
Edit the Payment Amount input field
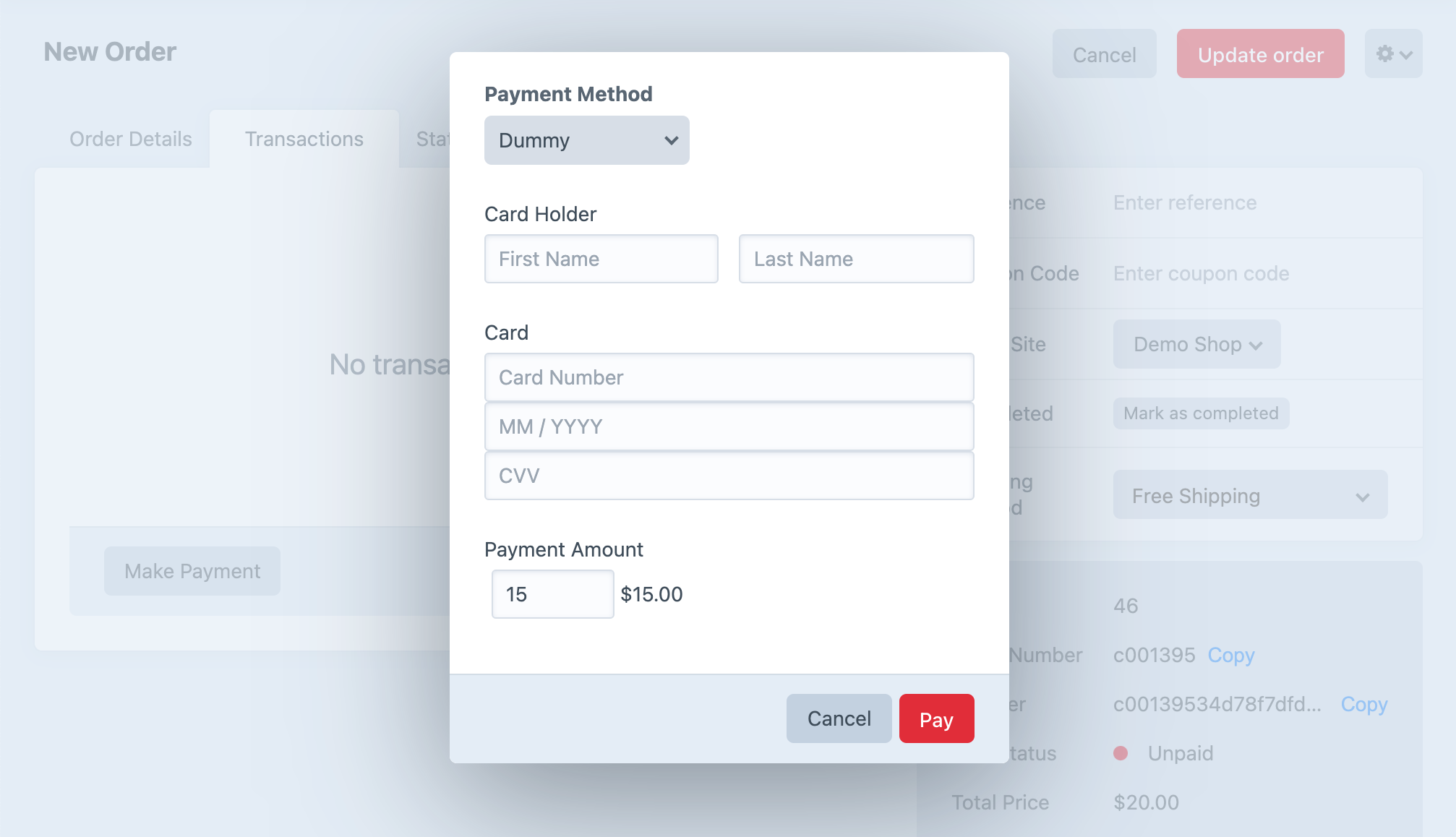click(x=553, y=594)
